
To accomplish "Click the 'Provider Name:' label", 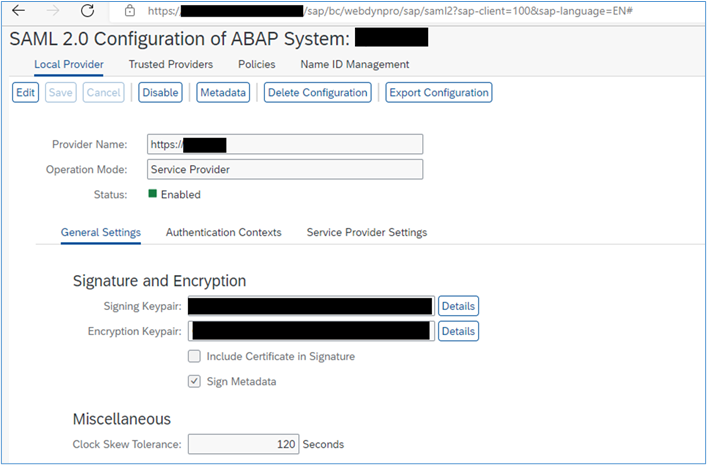I will [x=90, y=144].
